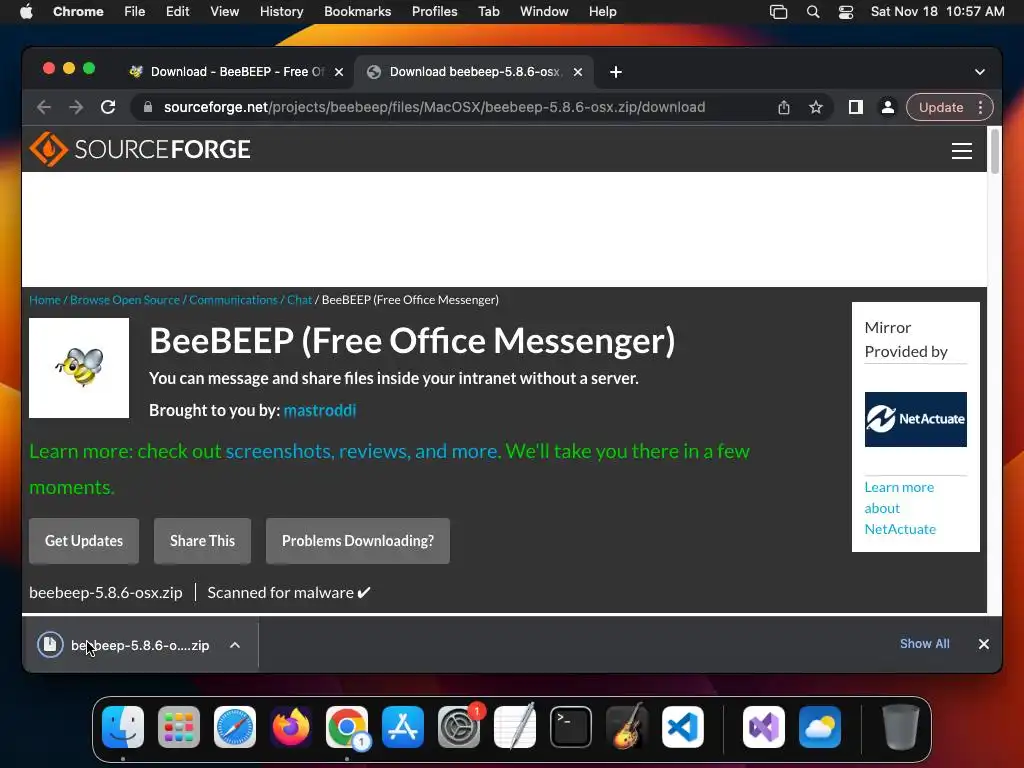Open the Window menu
Image resolution: width=1024 pixels, height=768 pixels.
tap(544, 12)
